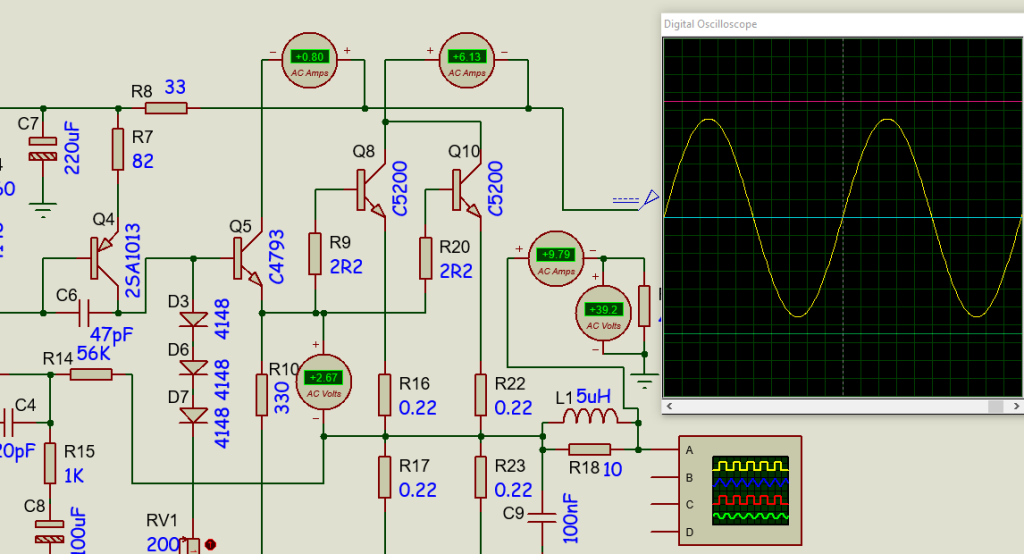Select resistor R8 on the top rail
The image size is (1024, 554).
tap(166, 108)
